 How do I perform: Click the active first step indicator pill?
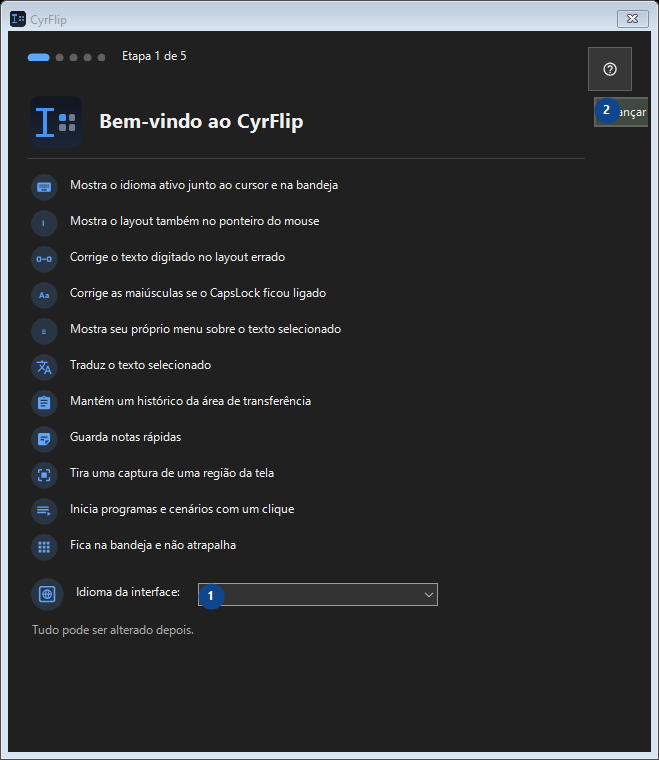click(x=38, y=57)
